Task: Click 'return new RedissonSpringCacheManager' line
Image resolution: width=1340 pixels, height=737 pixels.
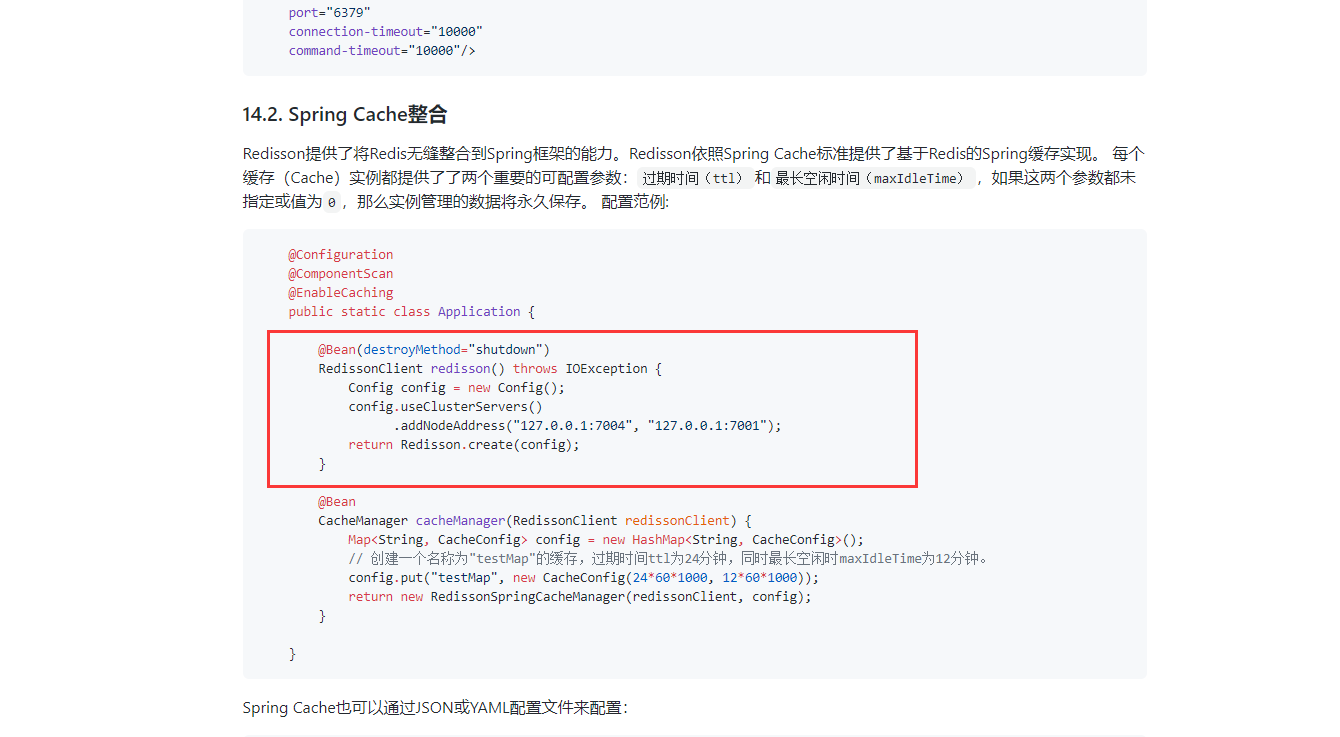Action: (580, 596)
